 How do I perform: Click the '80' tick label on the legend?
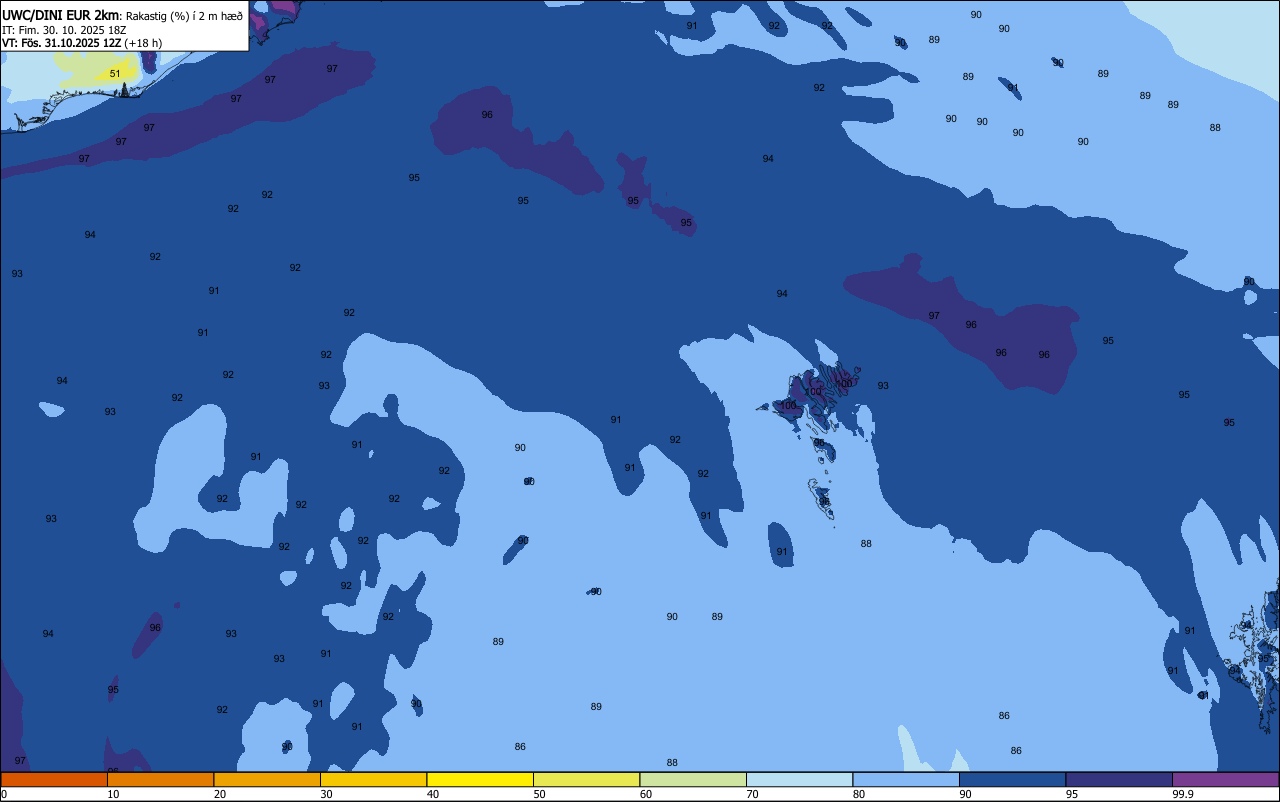[859, 794]
